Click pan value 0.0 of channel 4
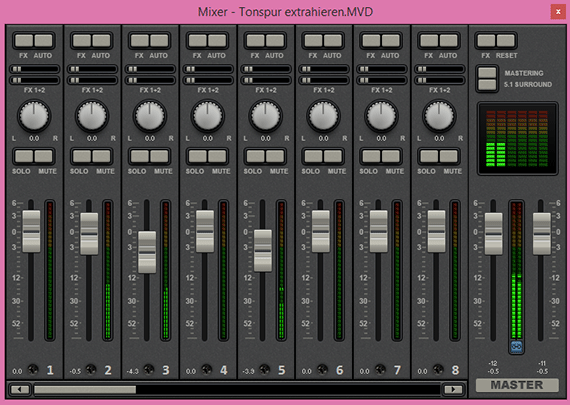Viewport: 570px width, 405px height. click(x=208, y=139)
